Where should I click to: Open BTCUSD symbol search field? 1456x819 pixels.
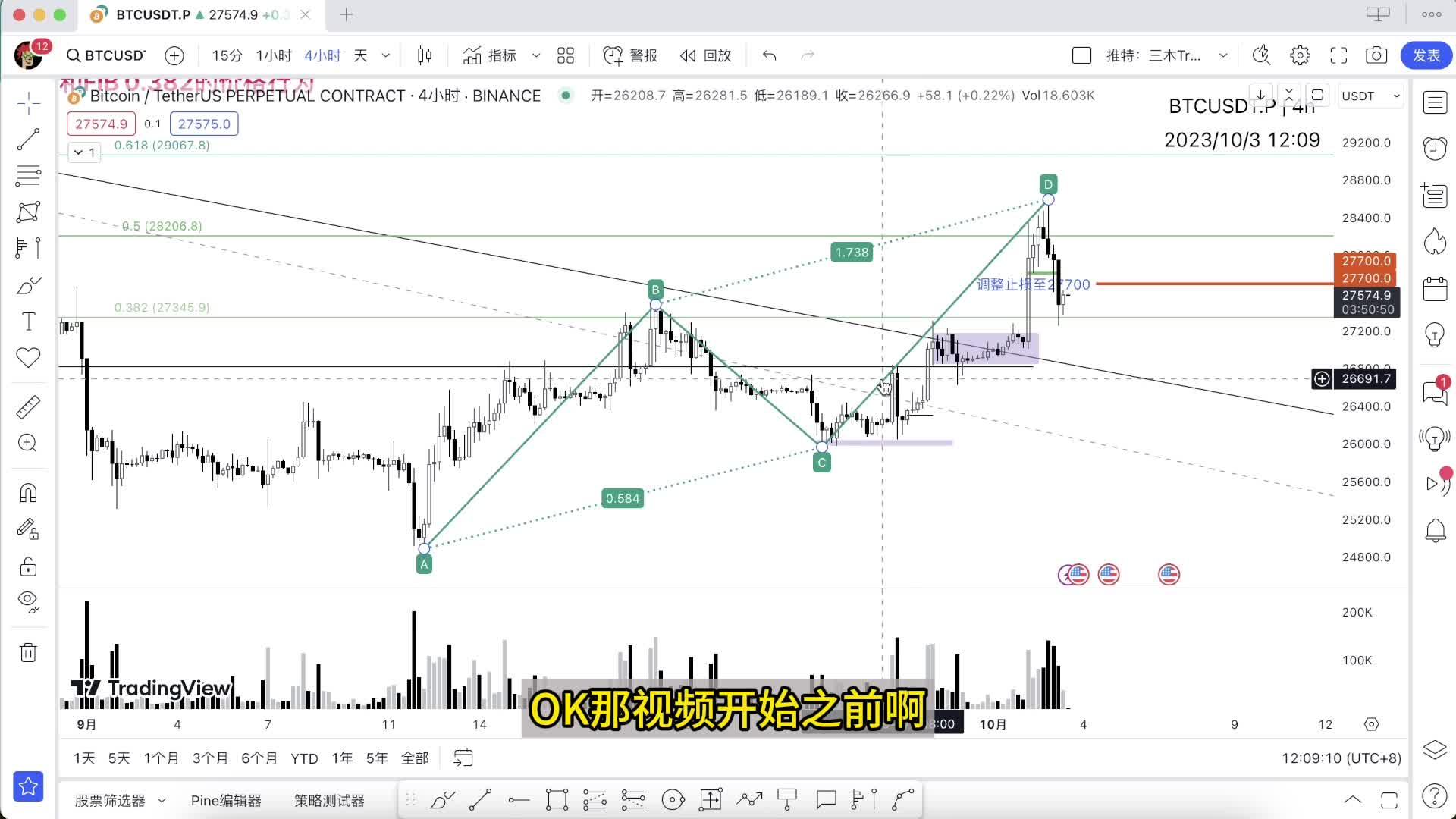pos(106,55)
